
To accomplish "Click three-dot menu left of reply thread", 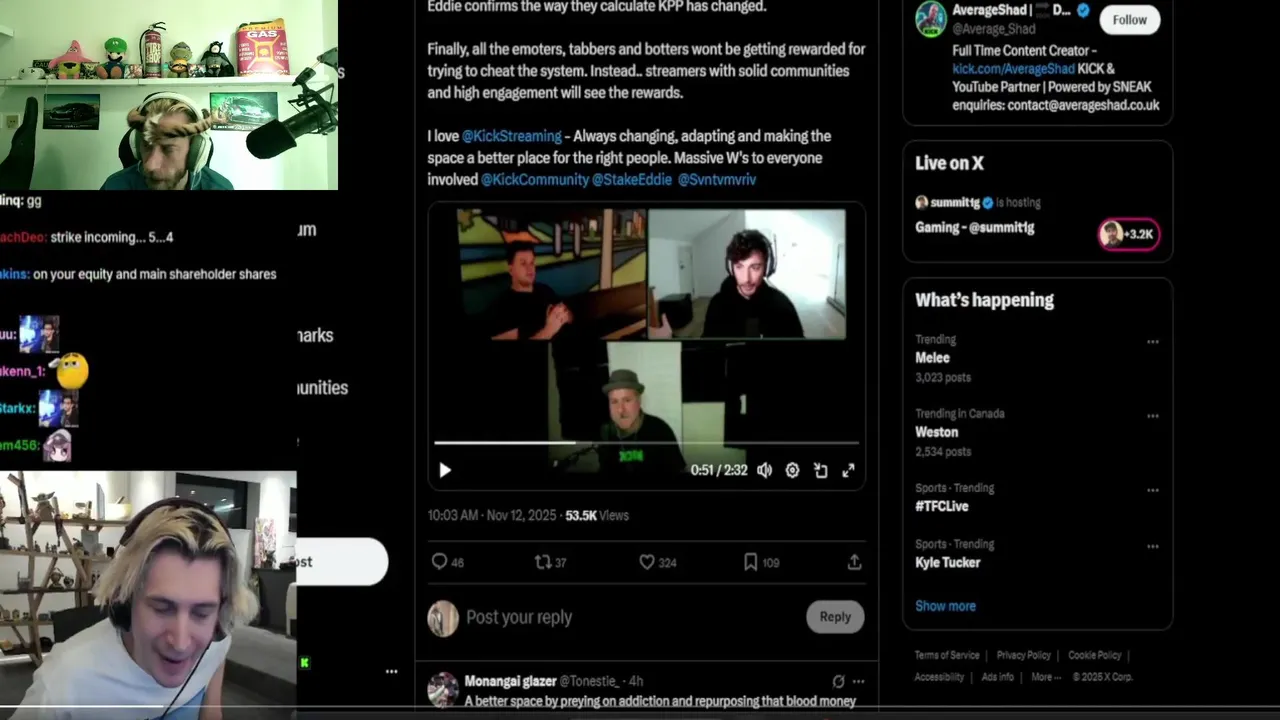I will pyautogui.click(x=391, y=671).
